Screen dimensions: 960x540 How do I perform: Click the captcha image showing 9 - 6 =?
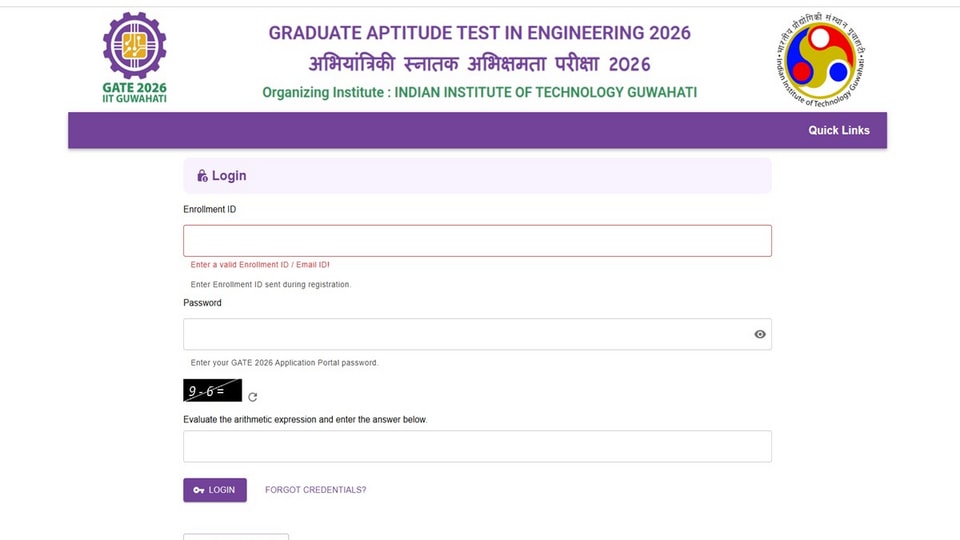[212, 391]
